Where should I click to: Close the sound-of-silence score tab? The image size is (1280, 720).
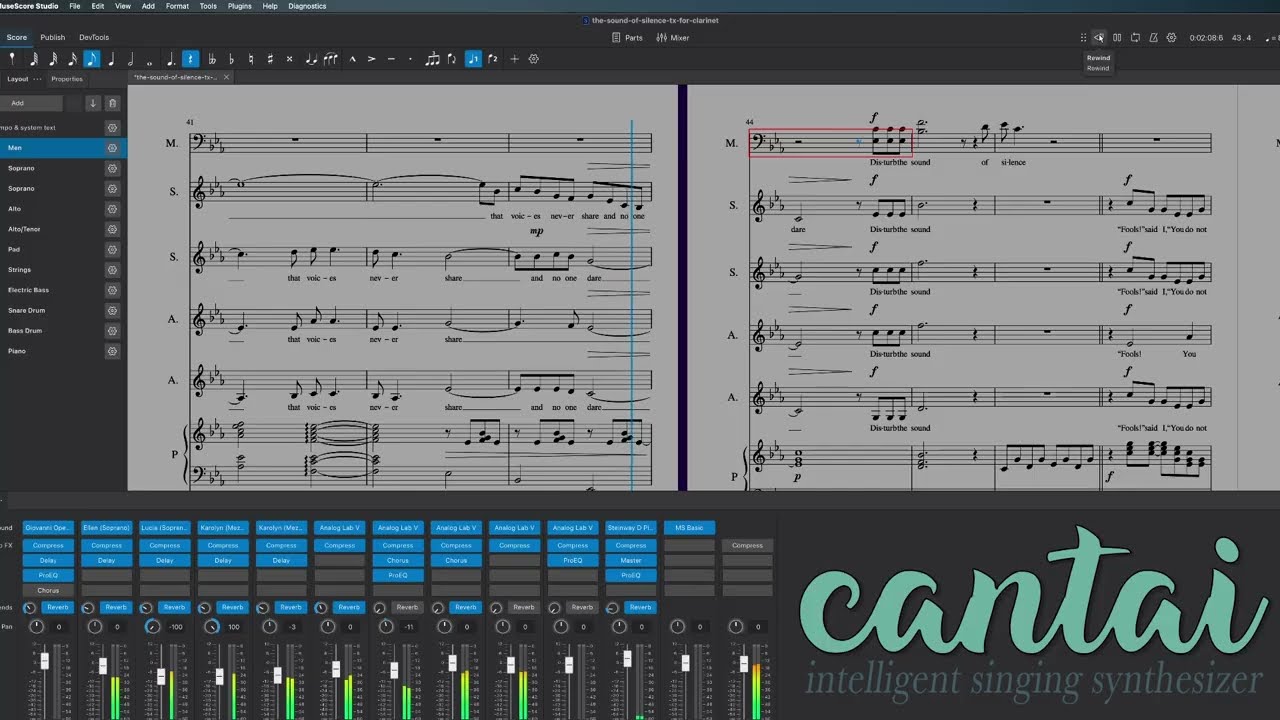click(227, 77)
